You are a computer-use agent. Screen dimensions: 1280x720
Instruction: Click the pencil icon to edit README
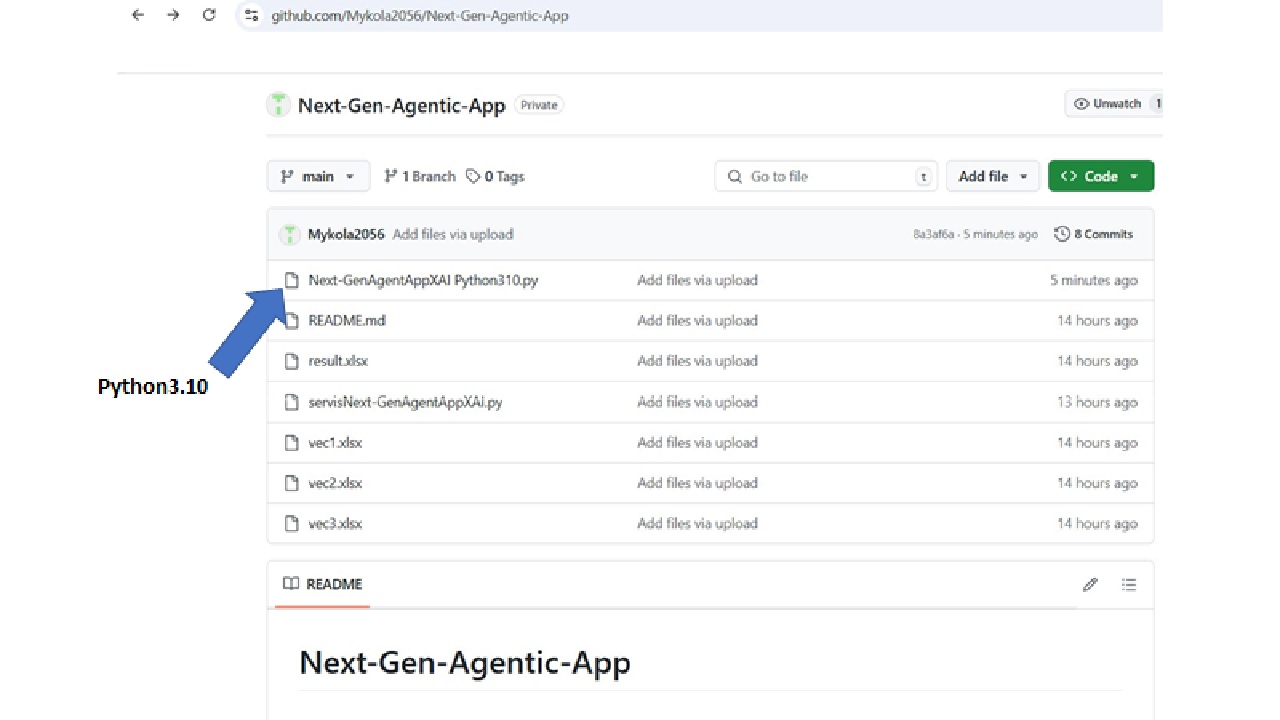(1090, 584)
